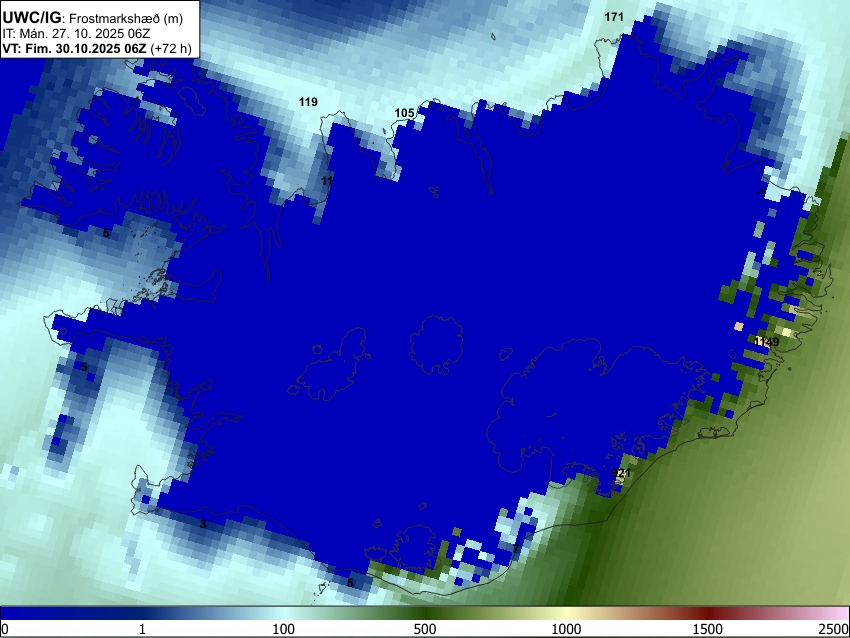Screen dimensions: 850x638
Task: Click the 2500 label on the color scale
Action: (x=834, y=629)
